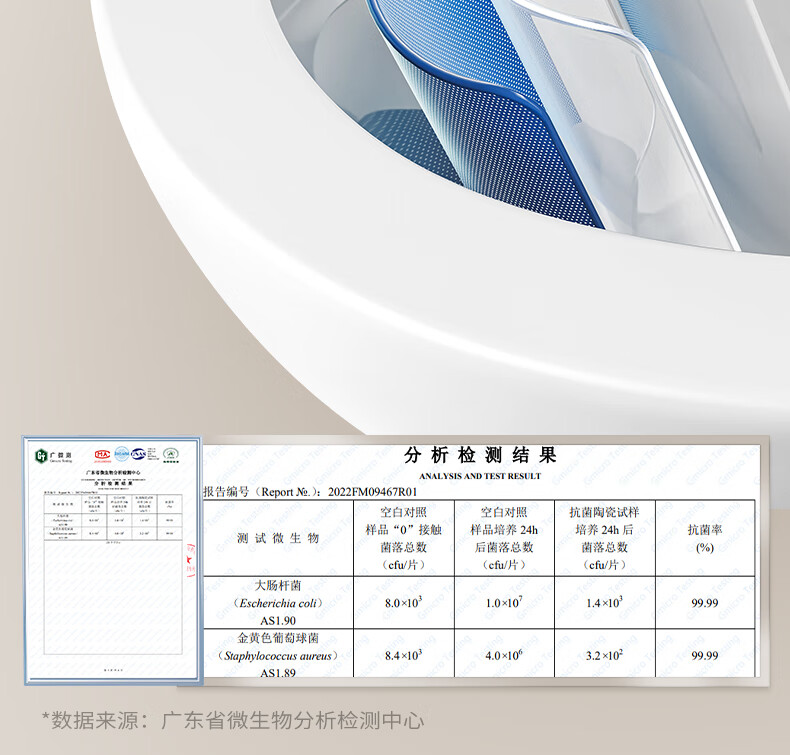The width and height of the screenshot is (790, 755).
Task: Click the 大肠杆菌 Escherichia coli row label
Action: tap(278, 603)
